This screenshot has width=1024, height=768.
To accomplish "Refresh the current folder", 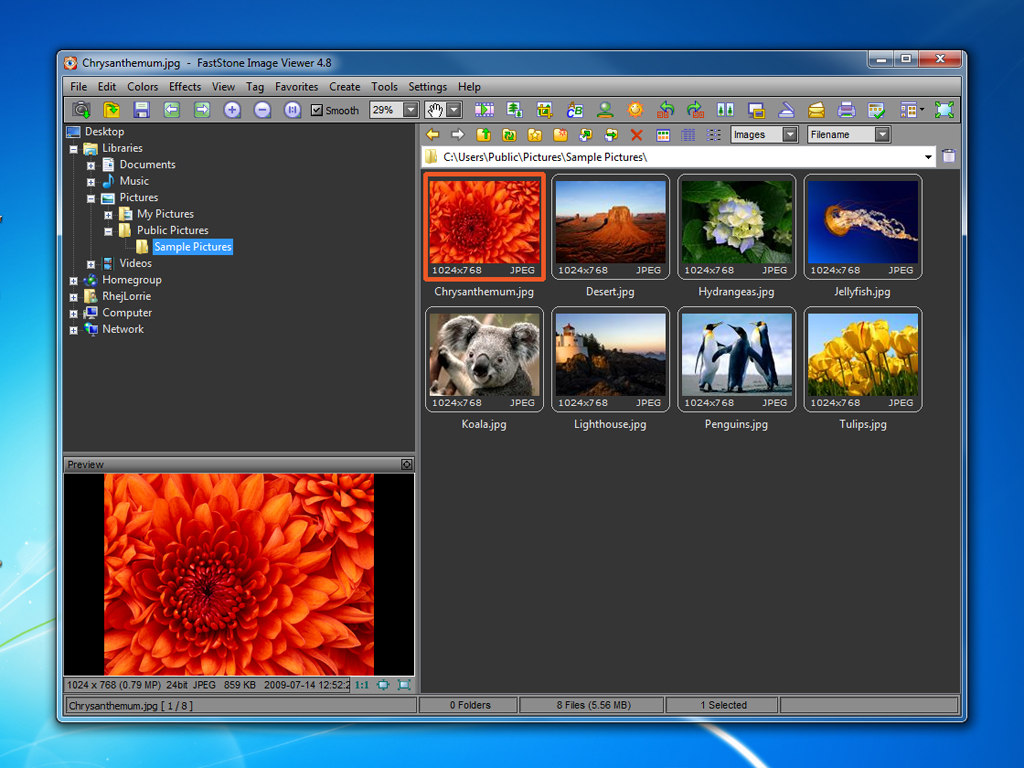I will click(x=509, y=135).
